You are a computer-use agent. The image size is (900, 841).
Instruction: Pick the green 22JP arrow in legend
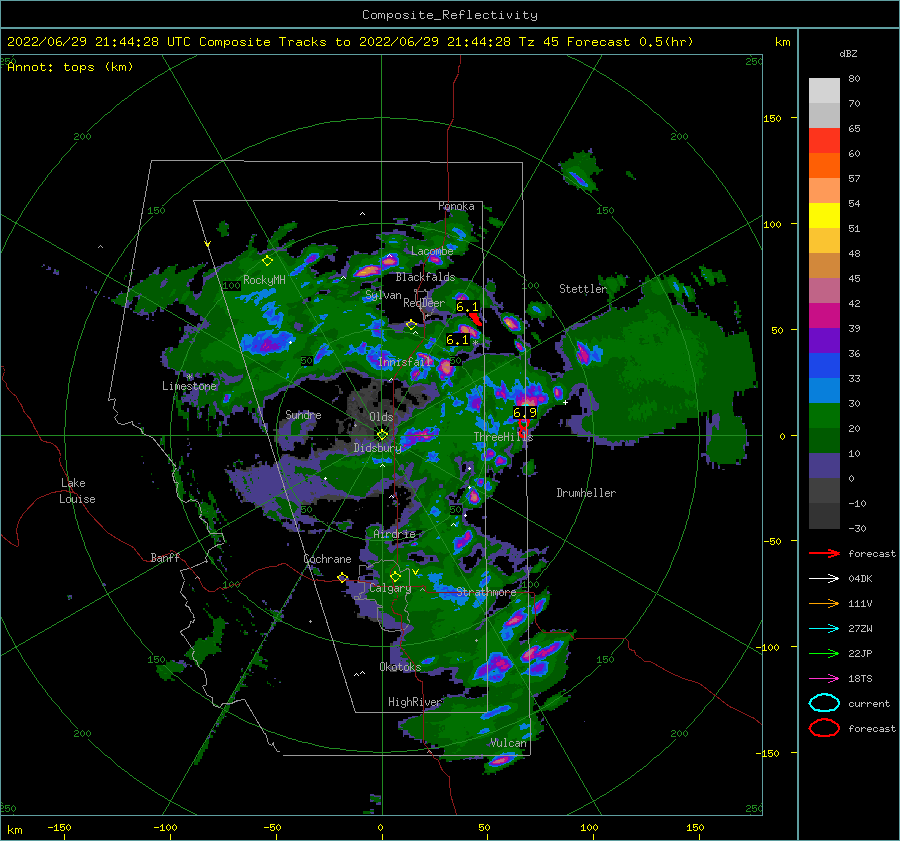(x=824, y=653)
